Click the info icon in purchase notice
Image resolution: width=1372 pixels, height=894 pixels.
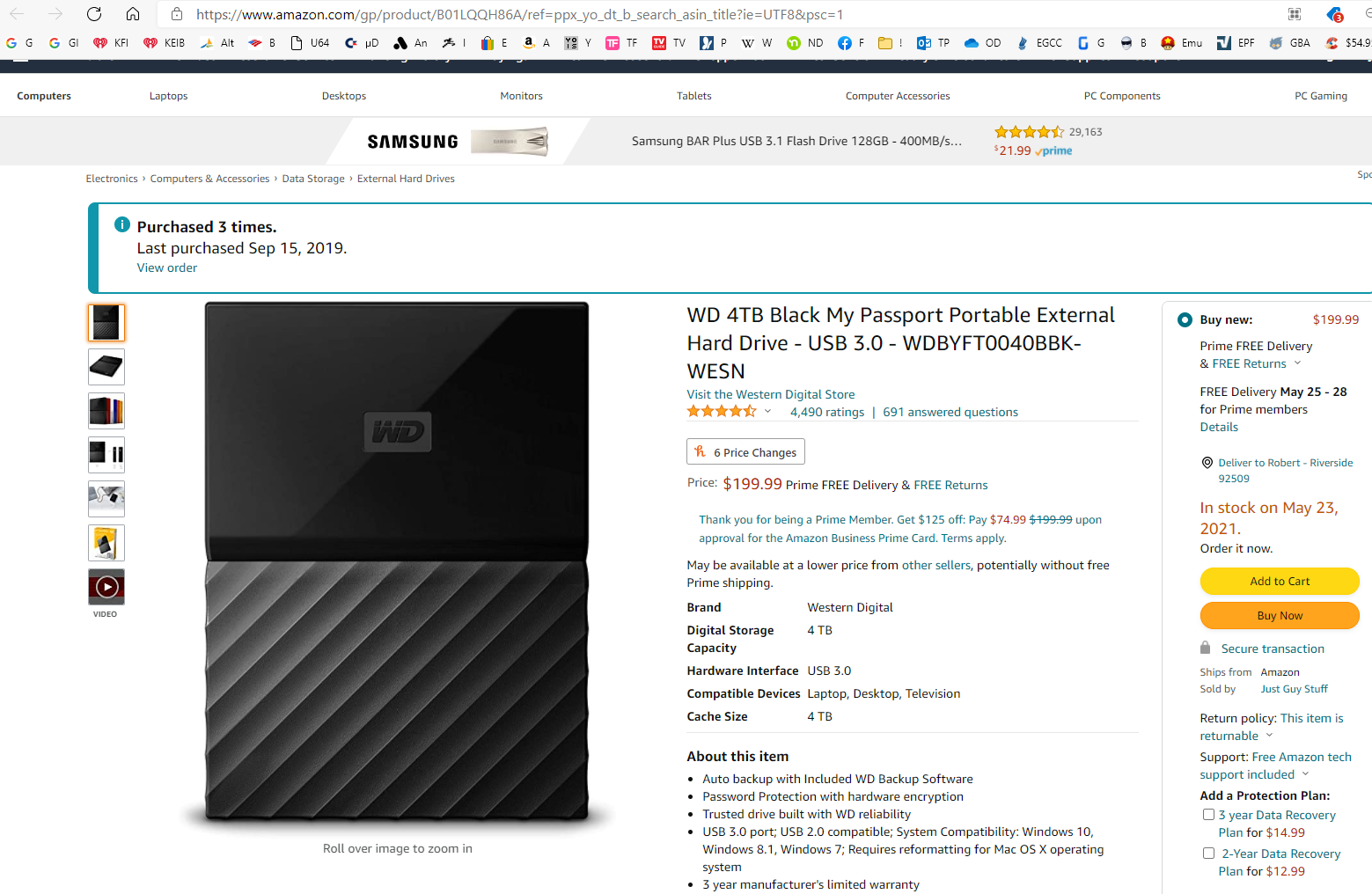(122, 224)
